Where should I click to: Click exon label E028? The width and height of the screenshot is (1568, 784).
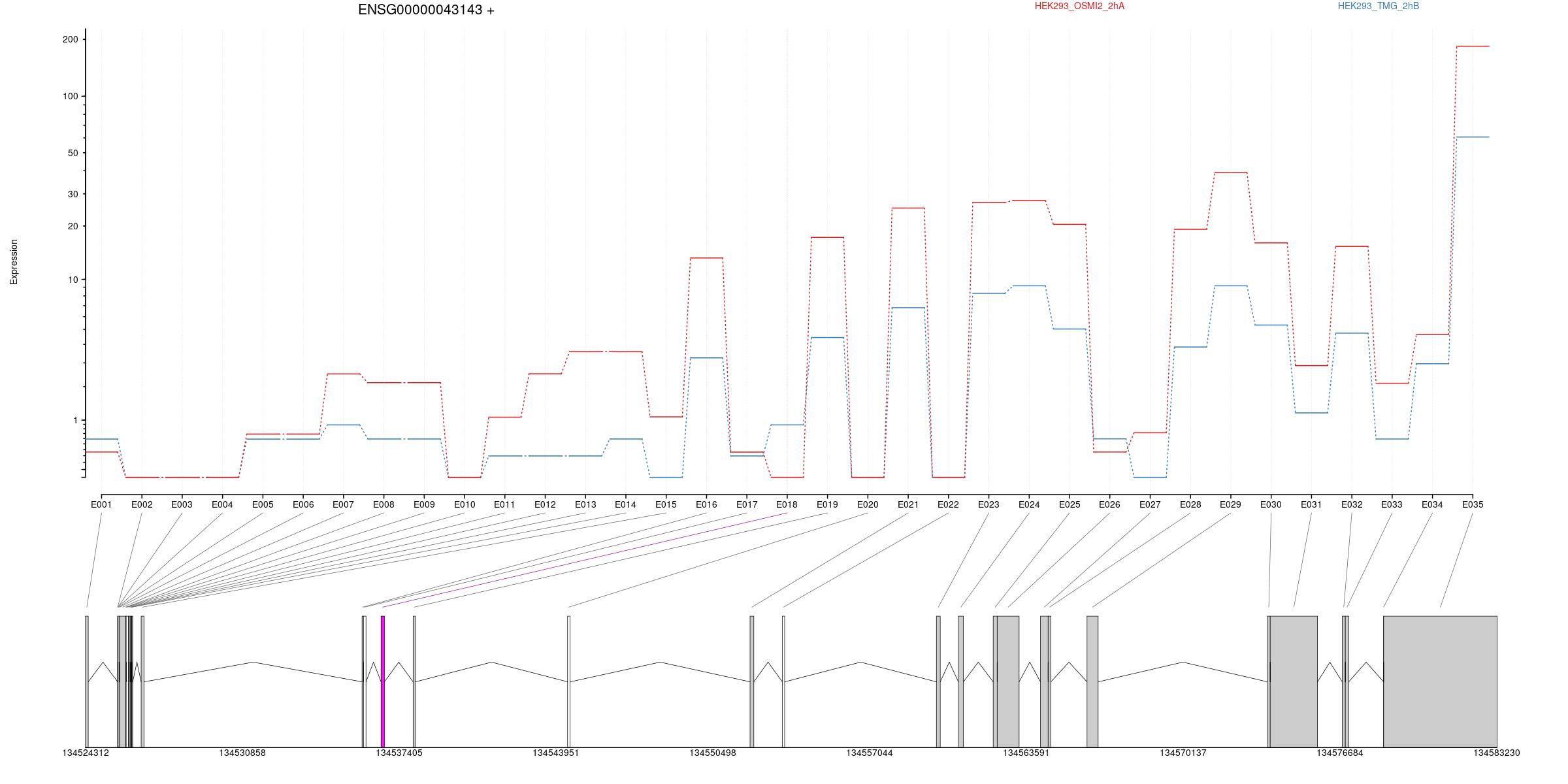pos(1190,504)
